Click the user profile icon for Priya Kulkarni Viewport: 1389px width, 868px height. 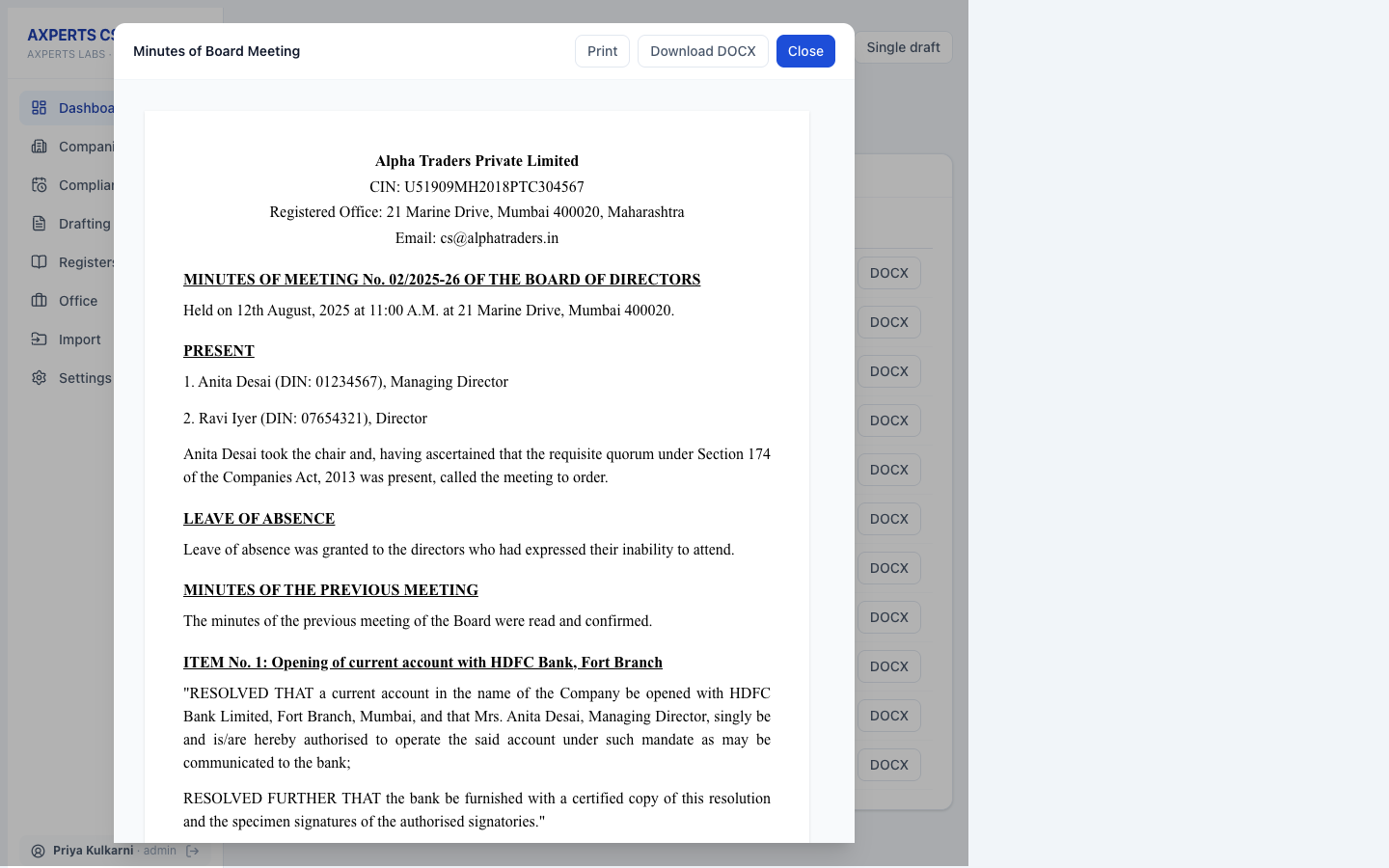[39, 851]
